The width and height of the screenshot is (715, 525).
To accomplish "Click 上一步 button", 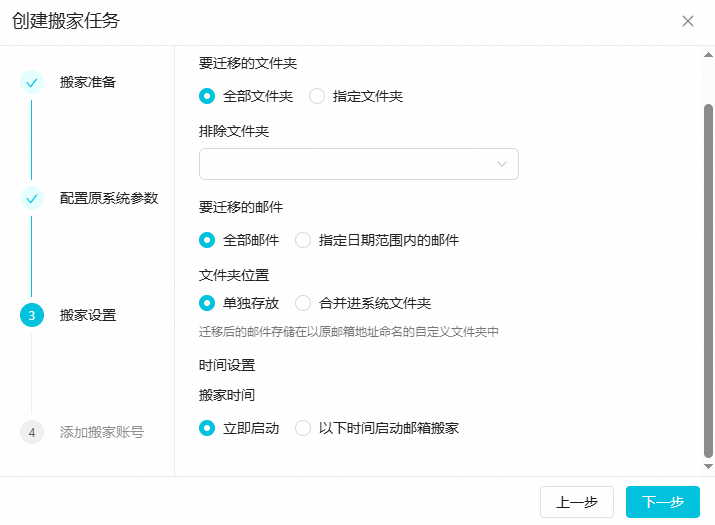I will (577, 502).
